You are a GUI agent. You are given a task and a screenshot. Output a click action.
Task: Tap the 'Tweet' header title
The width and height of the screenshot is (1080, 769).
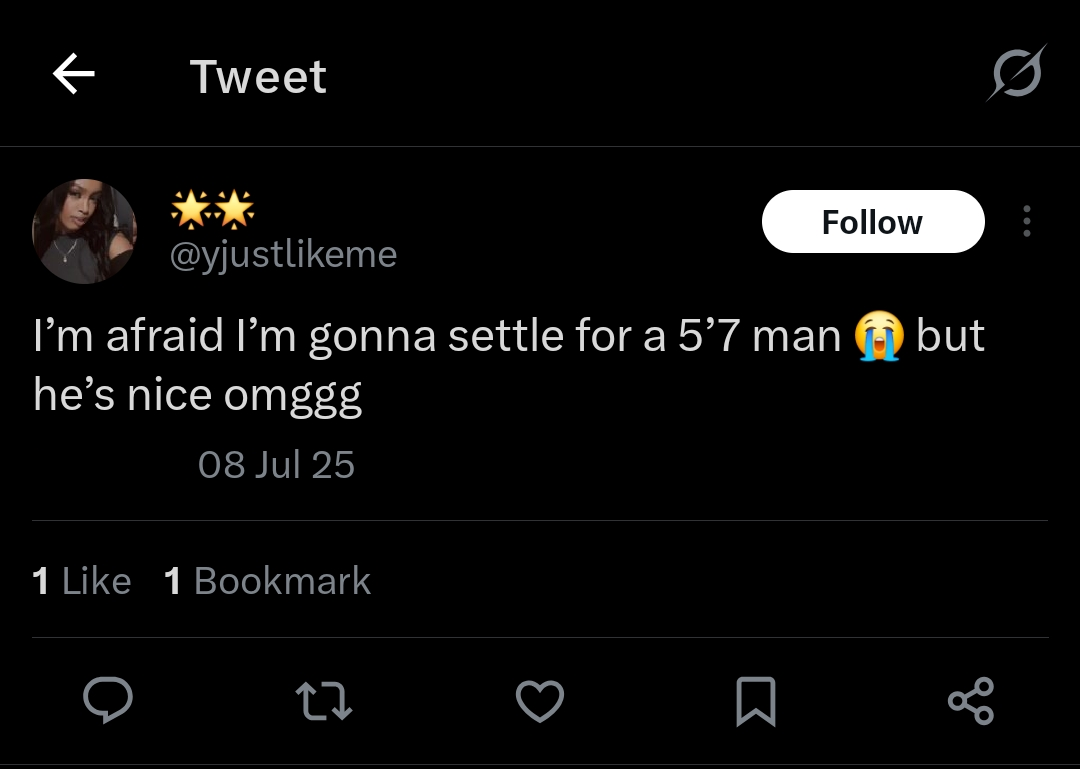258,76
